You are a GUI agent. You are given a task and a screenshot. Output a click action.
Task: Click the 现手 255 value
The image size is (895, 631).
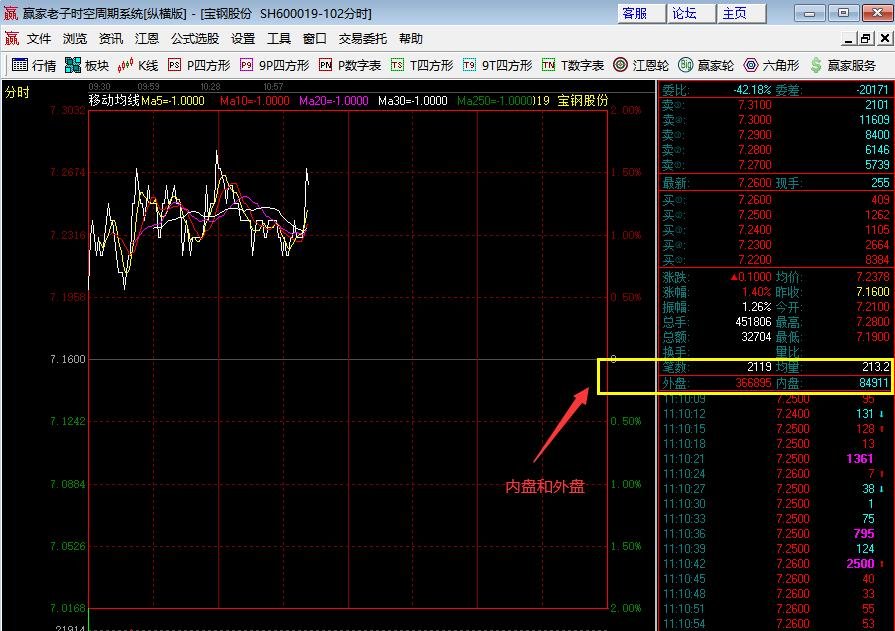pyautogui.click(x=880, y=183)
